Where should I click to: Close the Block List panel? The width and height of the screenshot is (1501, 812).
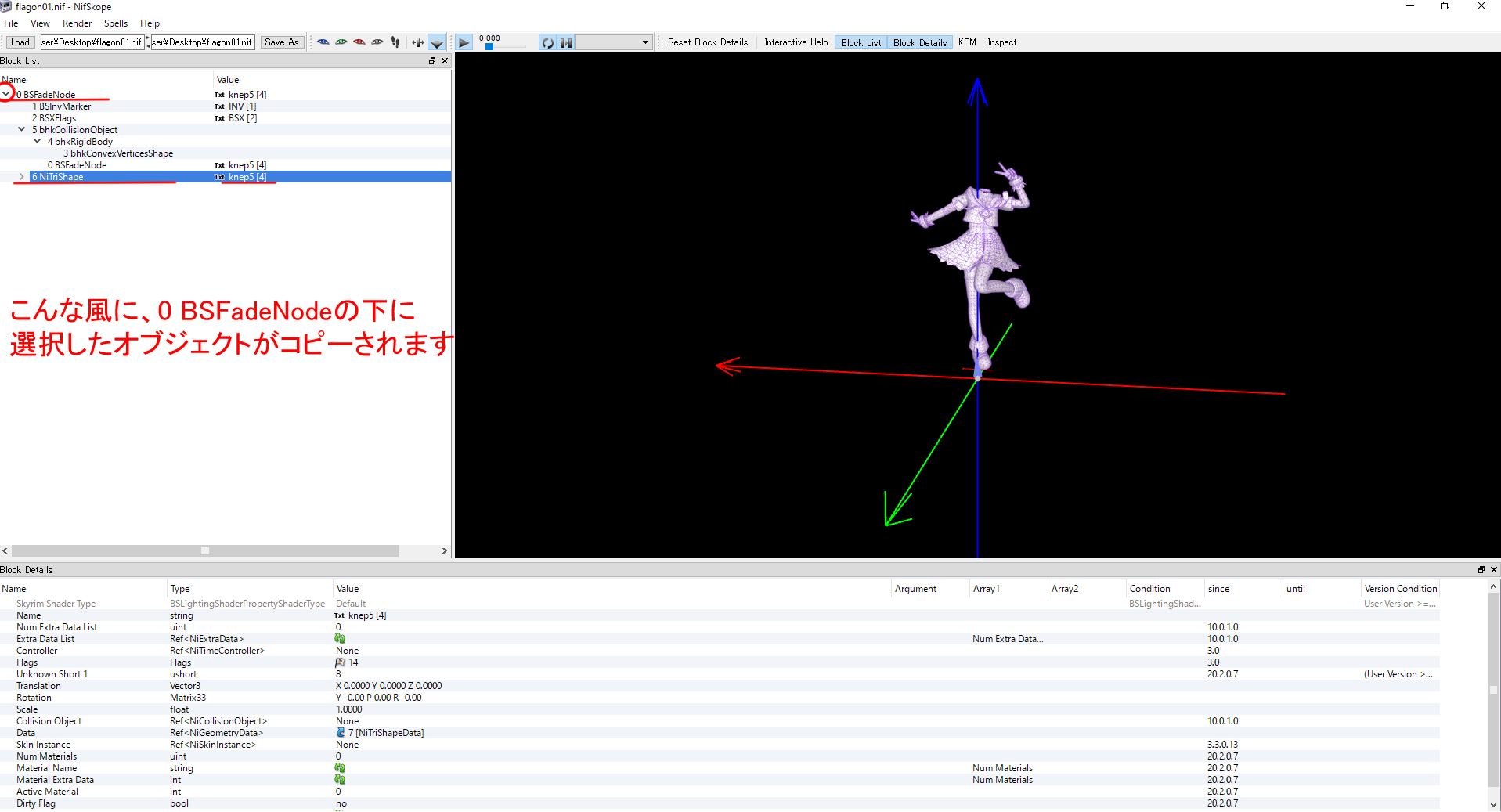[x=445, y=60]
